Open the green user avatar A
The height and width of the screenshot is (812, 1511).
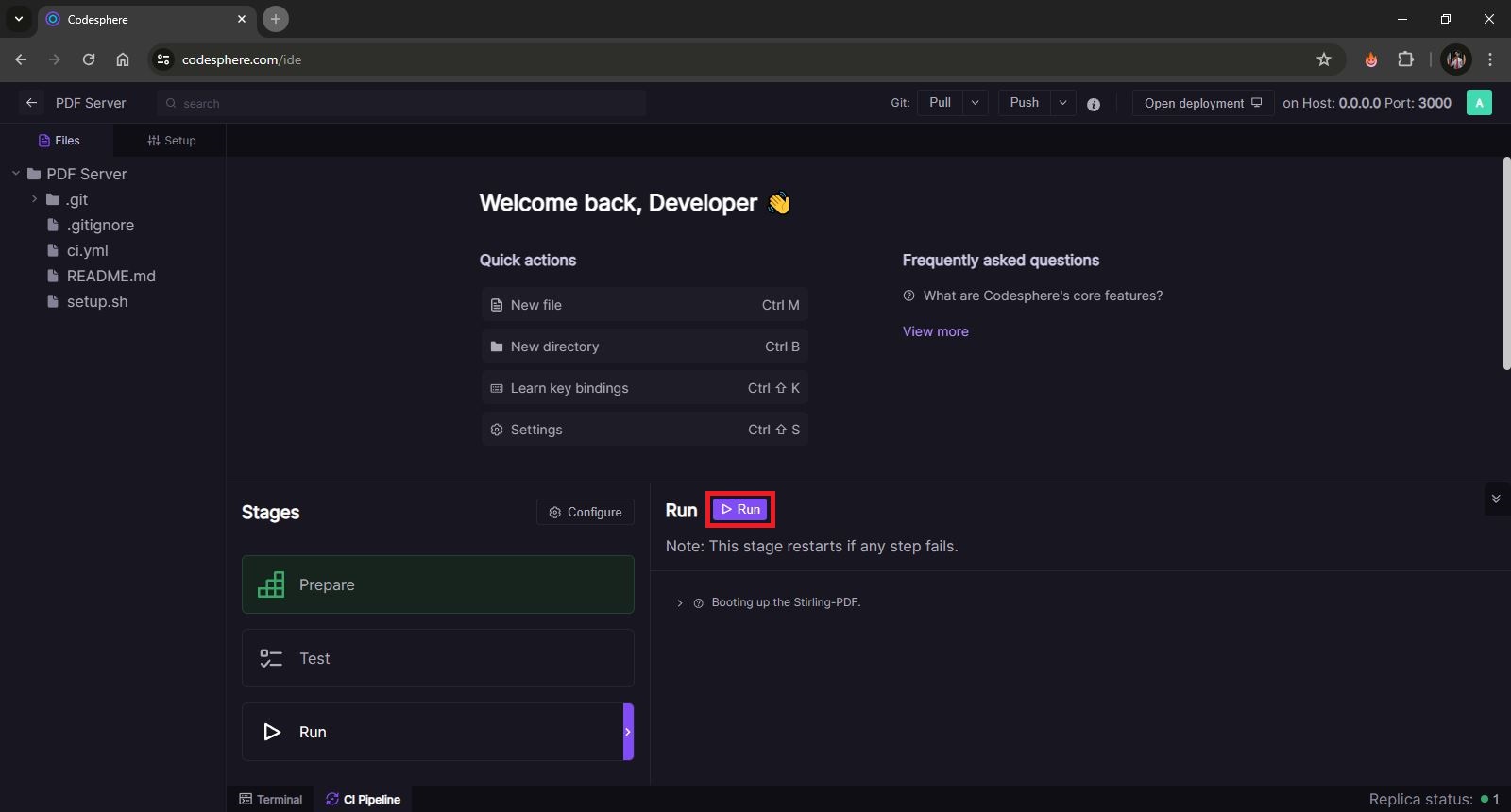(1479, 103)
